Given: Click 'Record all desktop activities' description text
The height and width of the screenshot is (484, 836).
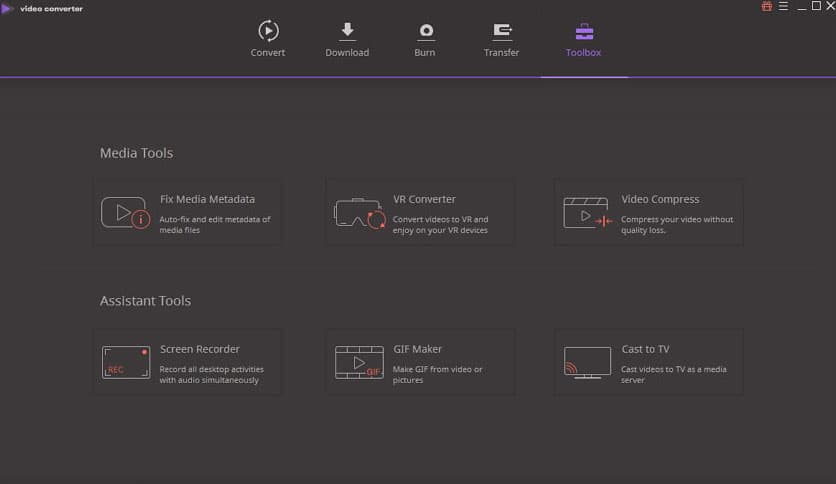Looking at the screenshot, I should [x=212, y=374].
